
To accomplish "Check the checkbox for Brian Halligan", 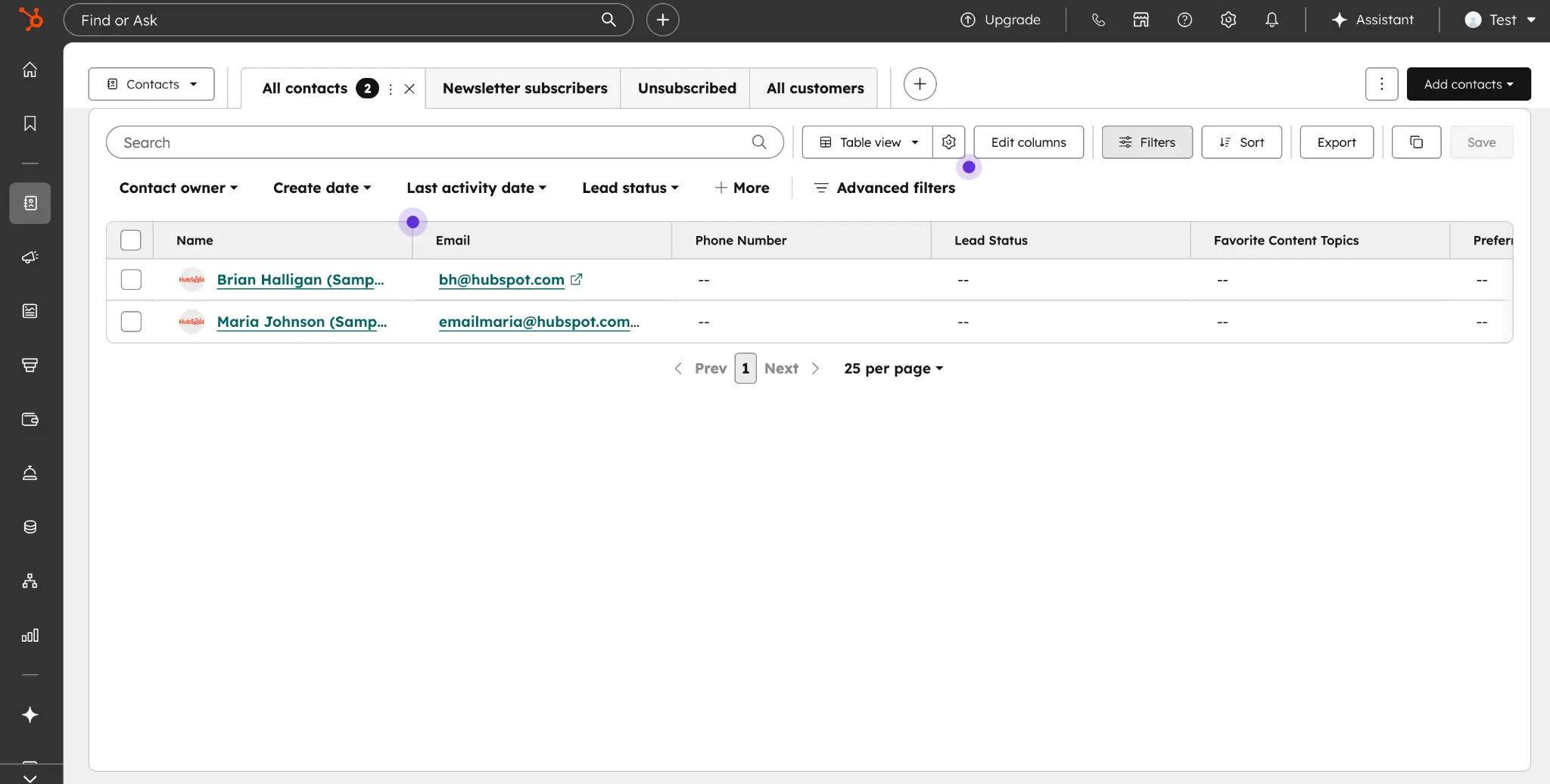I will pos(130,279).
